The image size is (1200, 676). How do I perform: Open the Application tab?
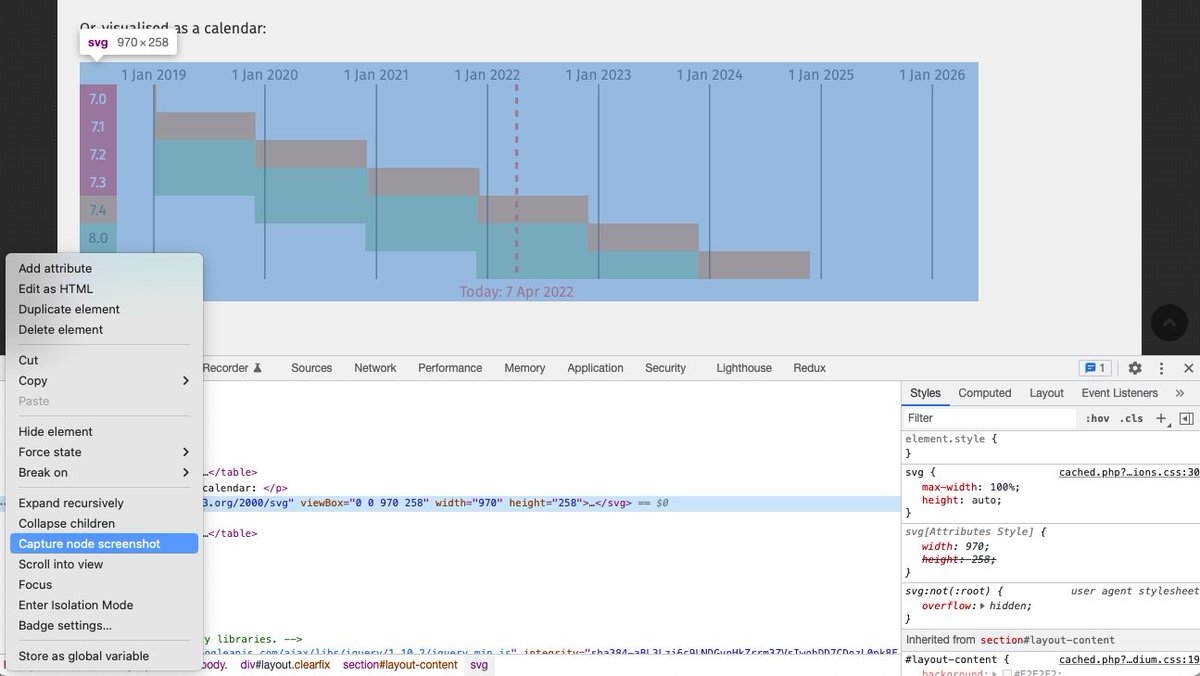pos(595,368)
